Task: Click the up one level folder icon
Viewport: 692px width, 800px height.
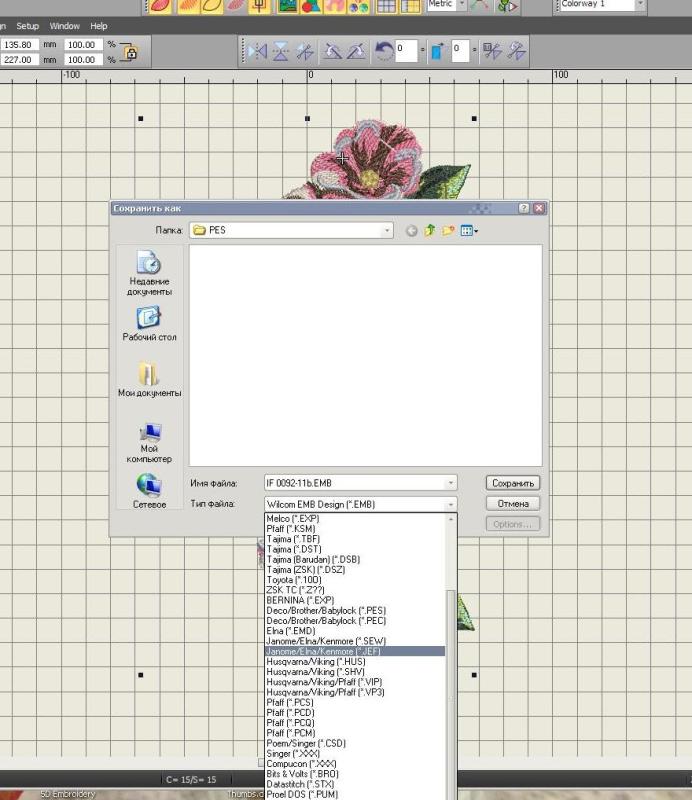Action: point(429,231)
